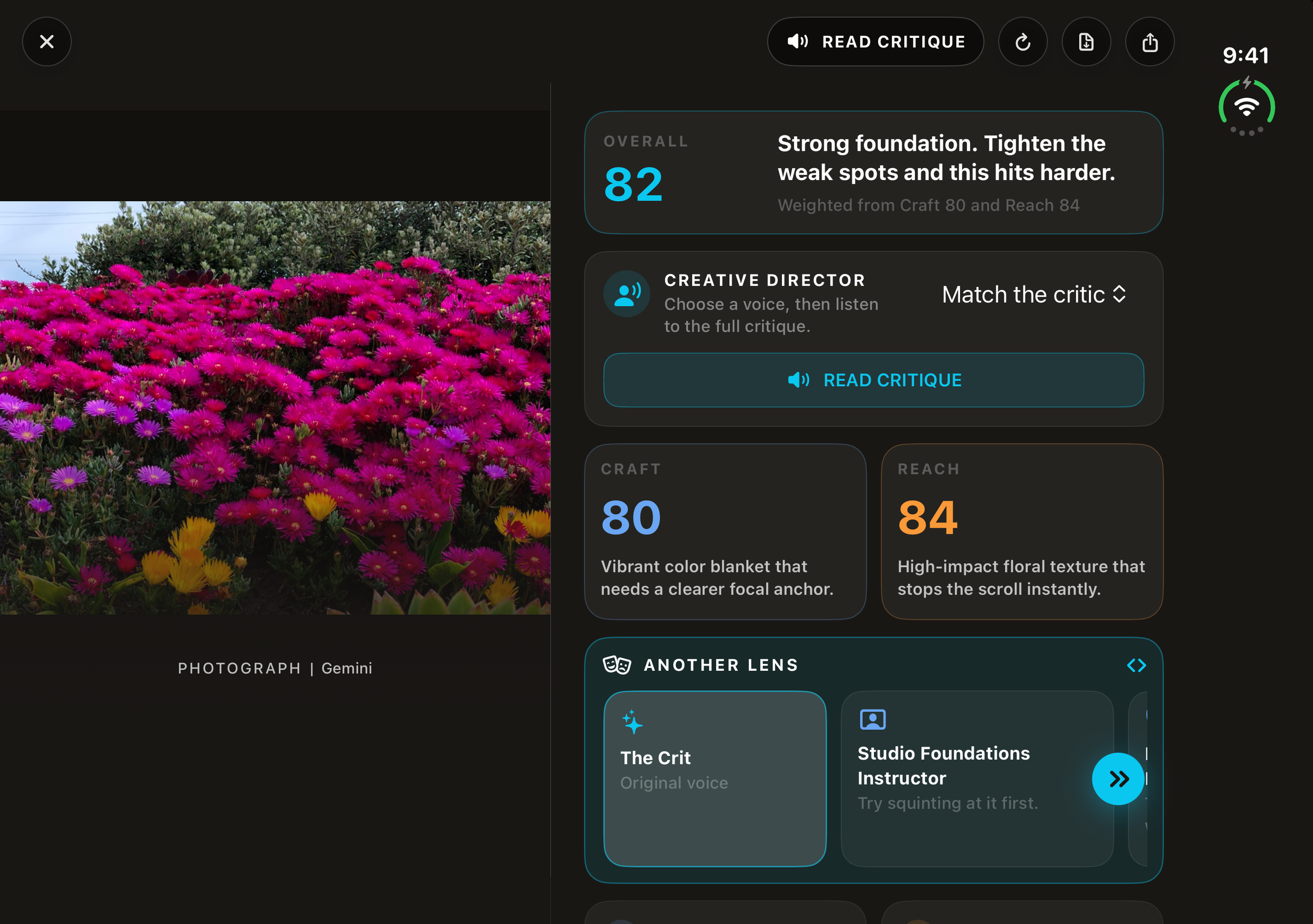Click the share icon in top bar

(1150, 42)
